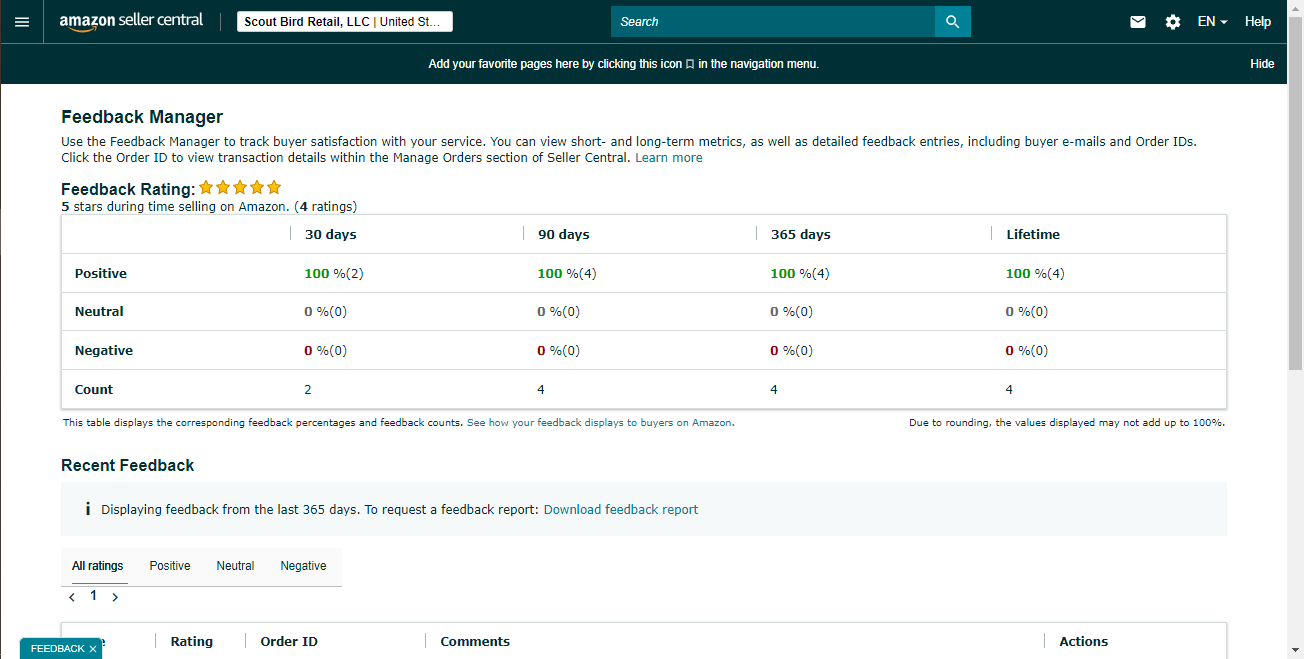Click the Positive row label

click(x=101, y=273)
